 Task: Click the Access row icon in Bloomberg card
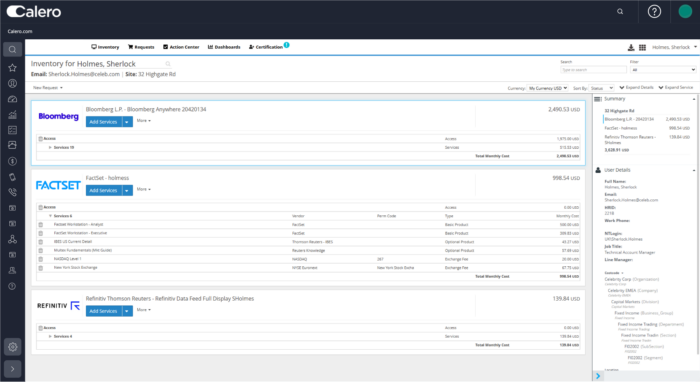click(41, 139)
